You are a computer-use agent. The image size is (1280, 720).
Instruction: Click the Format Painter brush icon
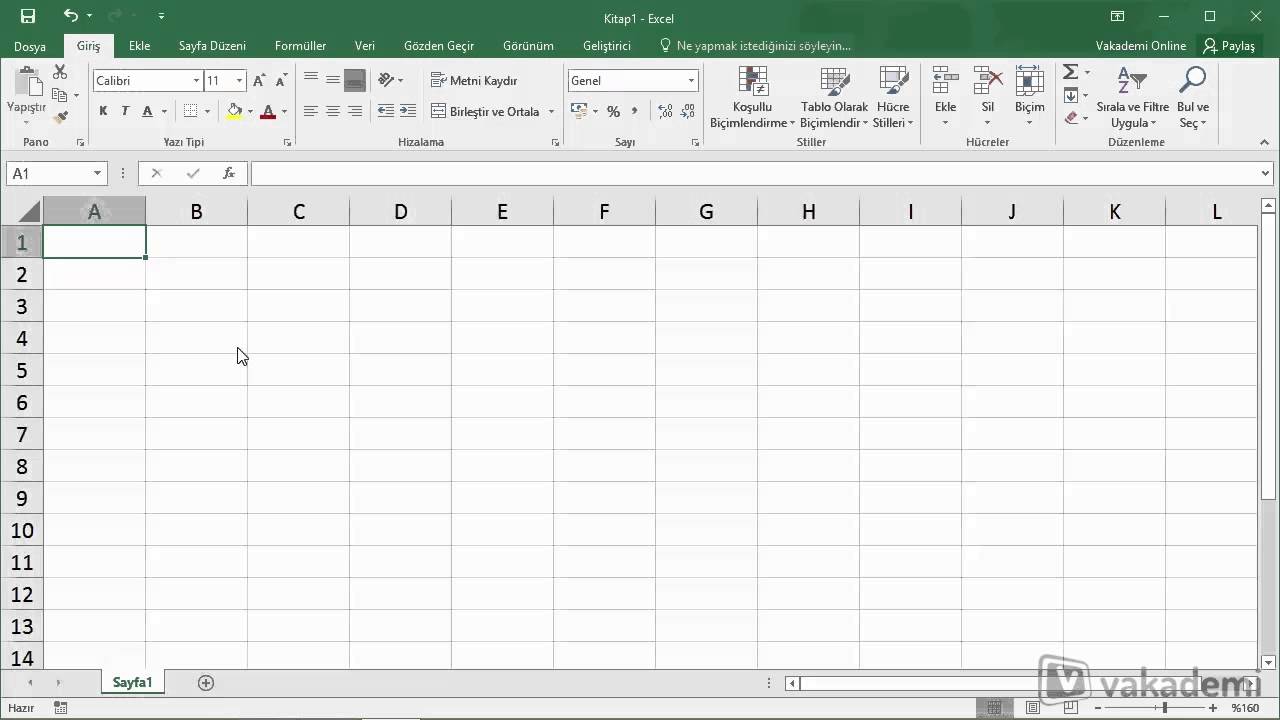tap(60, 117)
